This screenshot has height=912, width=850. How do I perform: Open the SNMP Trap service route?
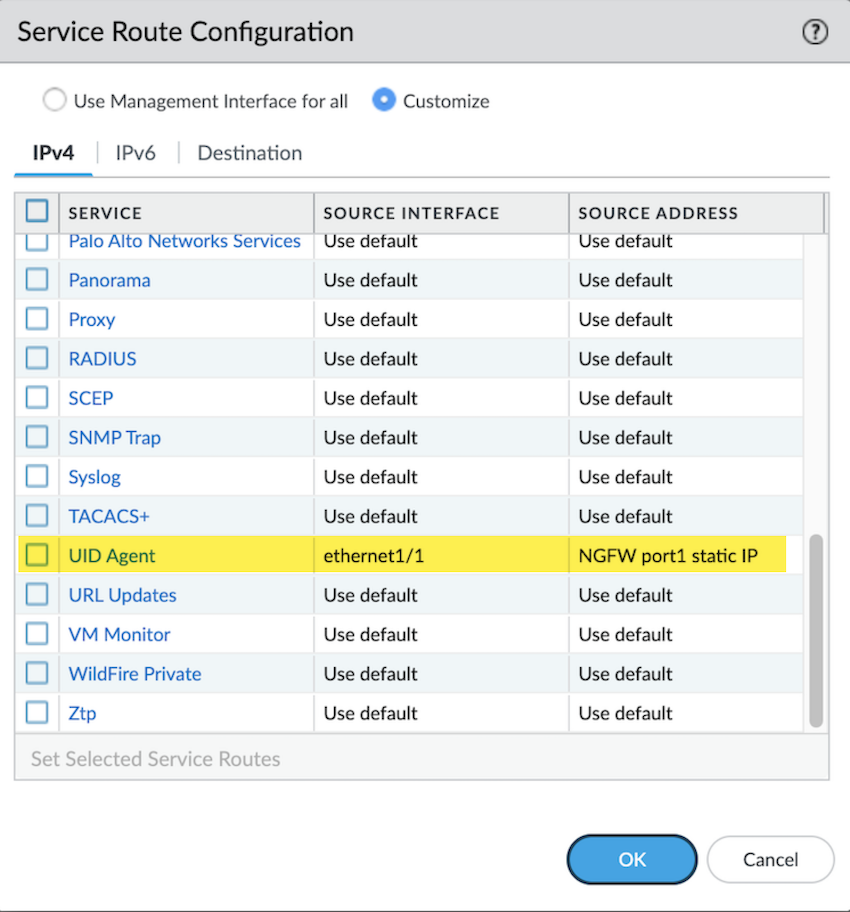tap(114, 438)
